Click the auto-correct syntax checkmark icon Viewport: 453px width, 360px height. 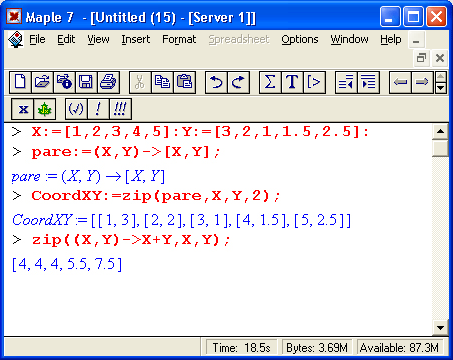tap(76, 109)
